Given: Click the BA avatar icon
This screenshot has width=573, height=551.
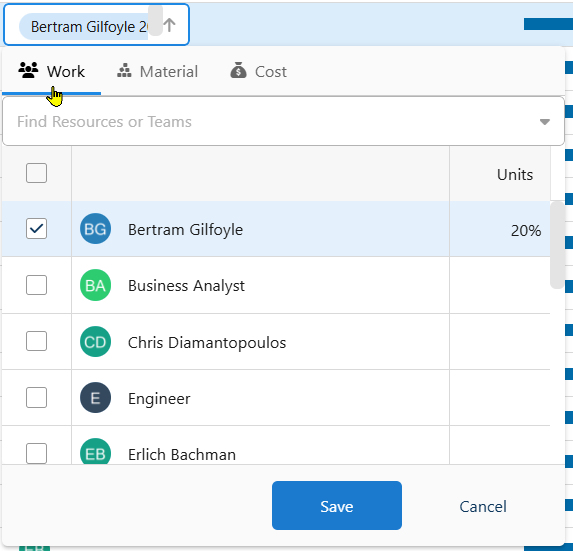Looking at the screenshot, I should click(x=95, y=285).
